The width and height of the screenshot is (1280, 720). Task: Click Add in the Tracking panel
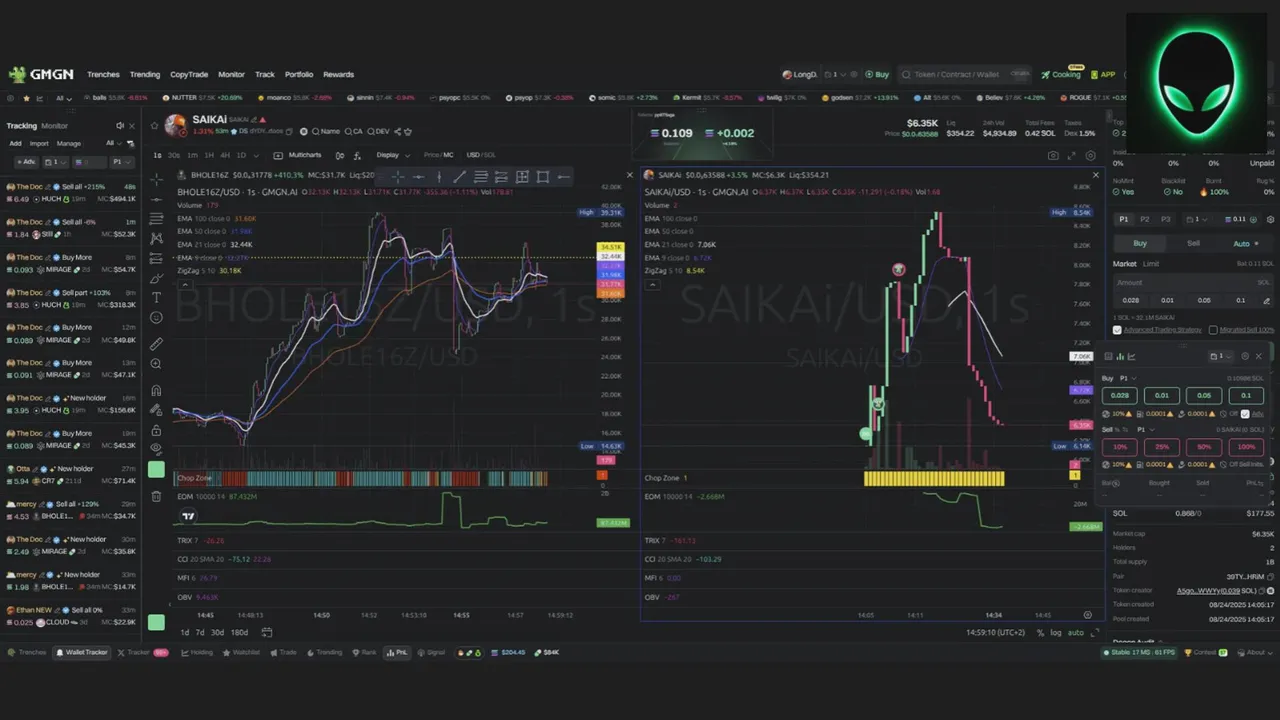pyautogui.click(x=15, y=143)
